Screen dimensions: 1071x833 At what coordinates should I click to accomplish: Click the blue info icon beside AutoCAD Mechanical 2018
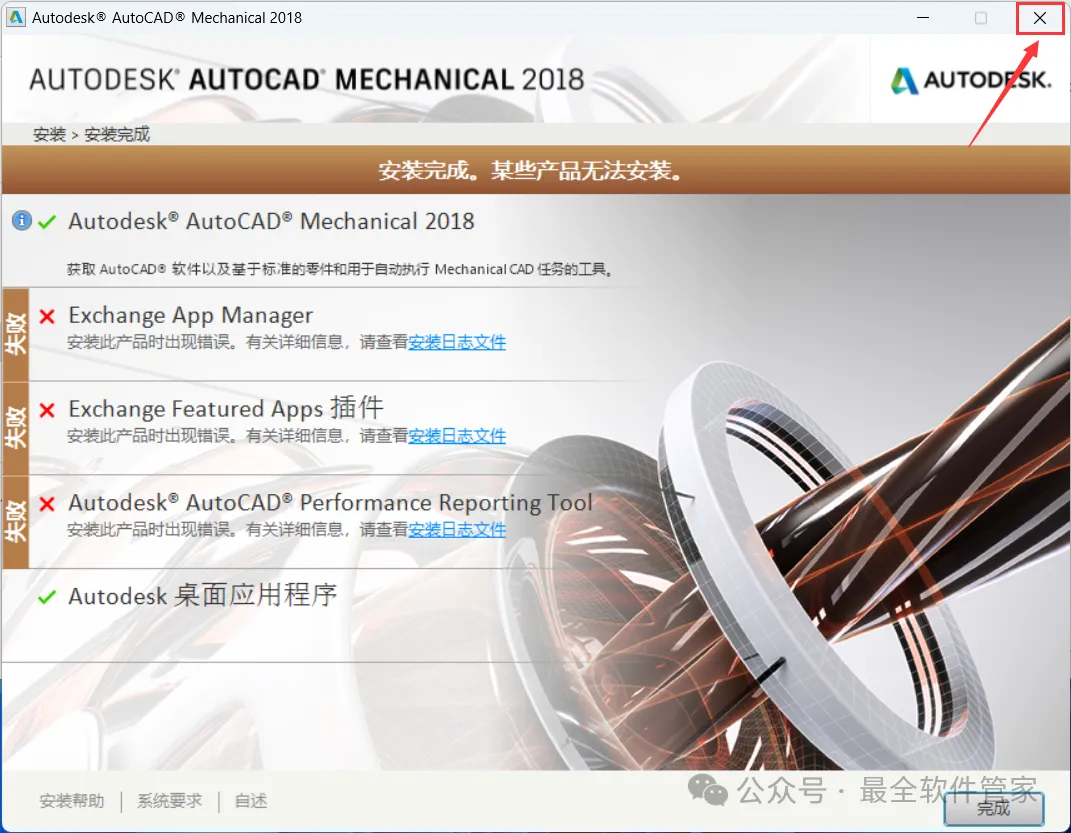(22, 221)
